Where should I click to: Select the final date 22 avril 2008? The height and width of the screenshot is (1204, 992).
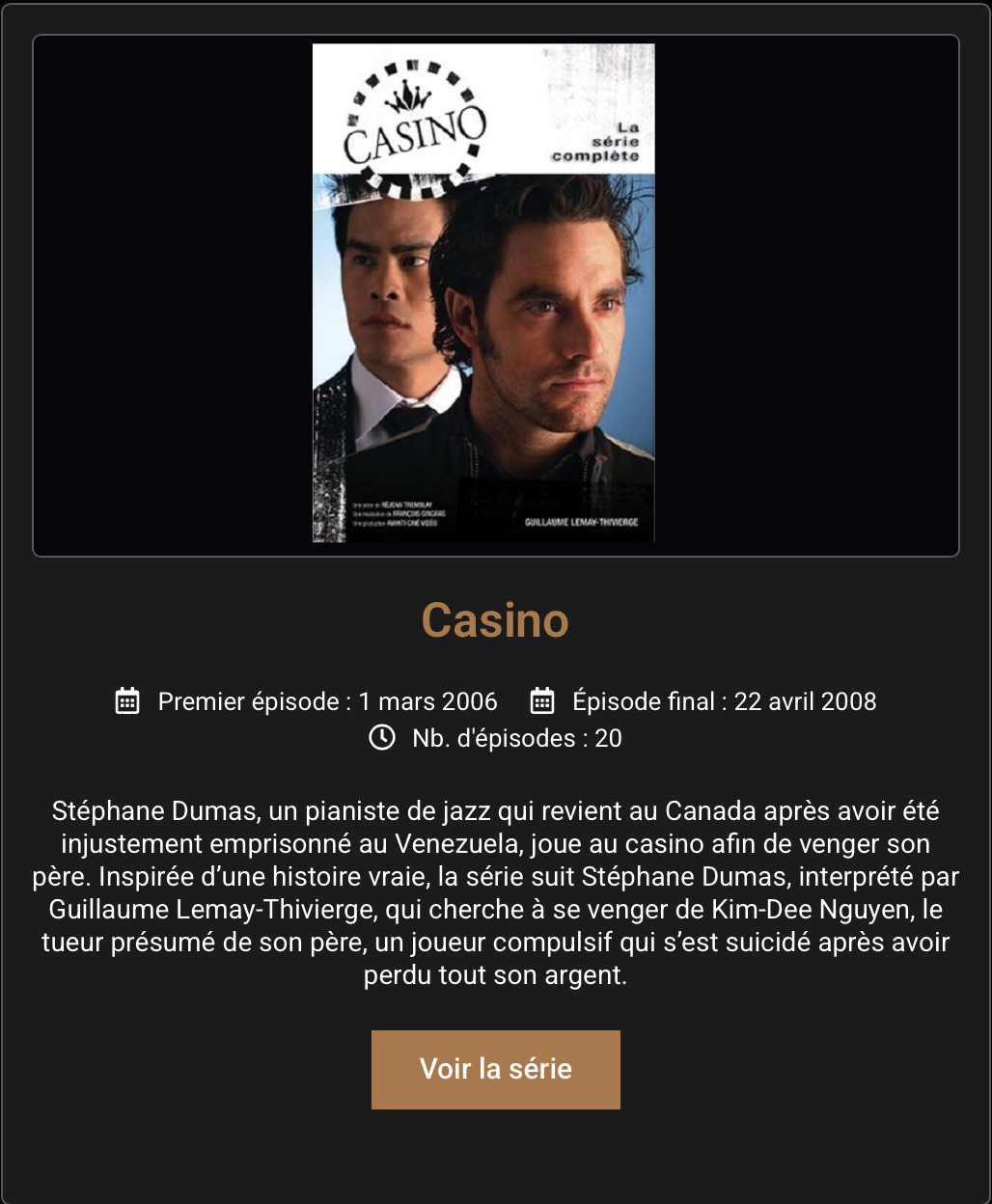(806, 701)
